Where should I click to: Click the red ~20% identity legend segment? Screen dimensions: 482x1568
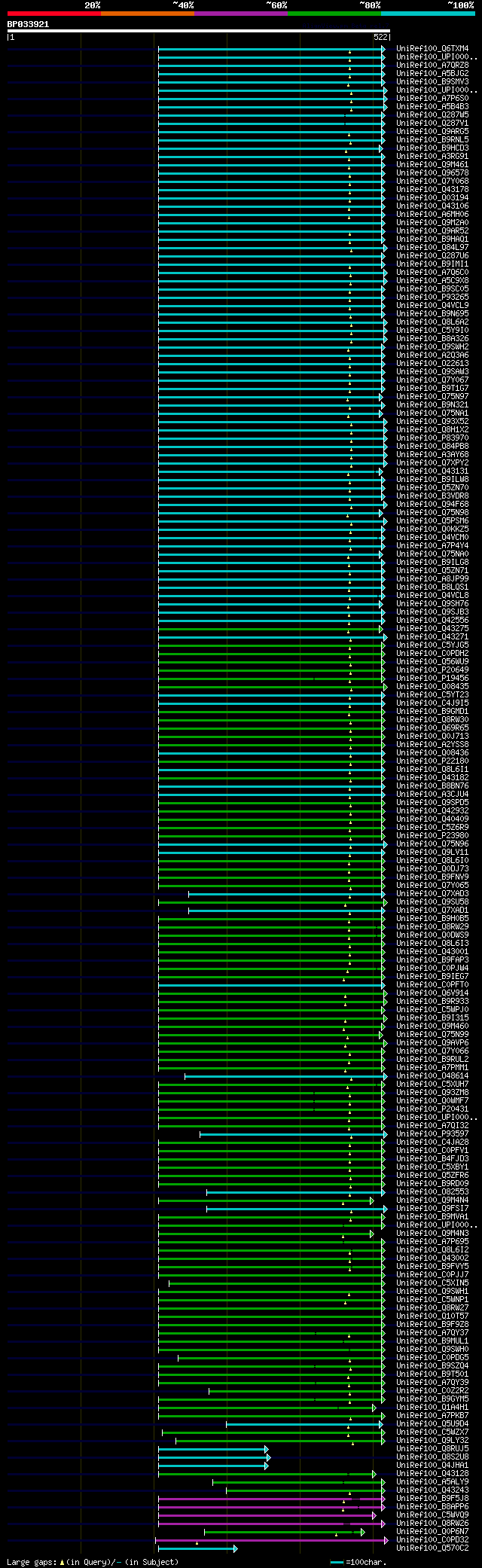pyautogui.click(x=53, y=14)
